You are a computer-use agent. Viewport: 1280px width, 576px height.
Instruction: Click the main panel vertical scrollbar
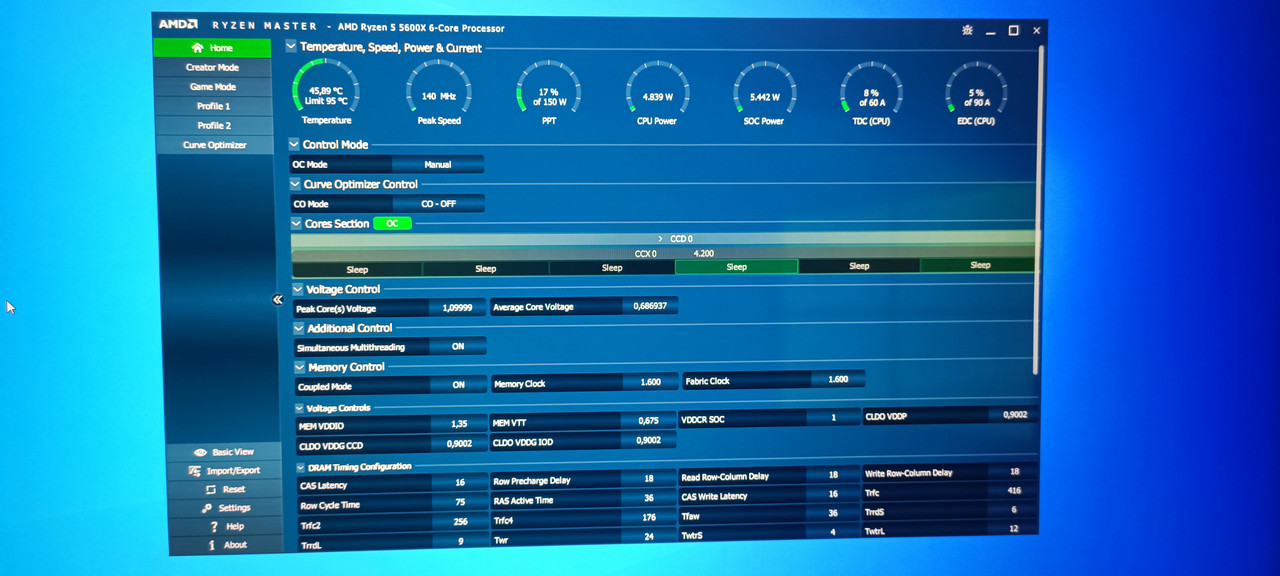click(1040, 210)
